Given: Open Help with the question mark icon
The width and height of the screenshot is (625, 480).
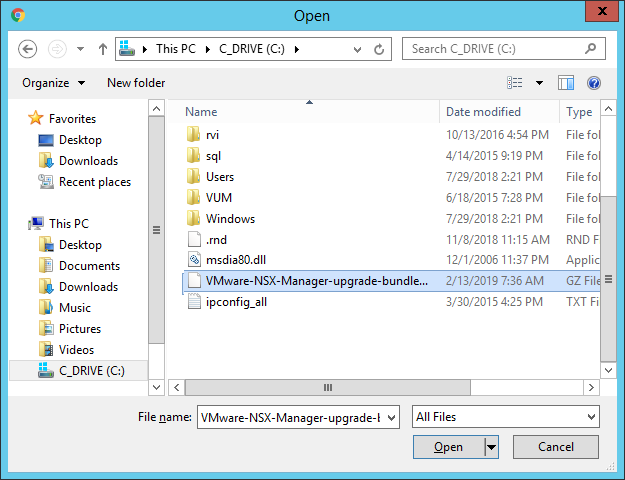Looking at the screenshot, I should [594, 83].
